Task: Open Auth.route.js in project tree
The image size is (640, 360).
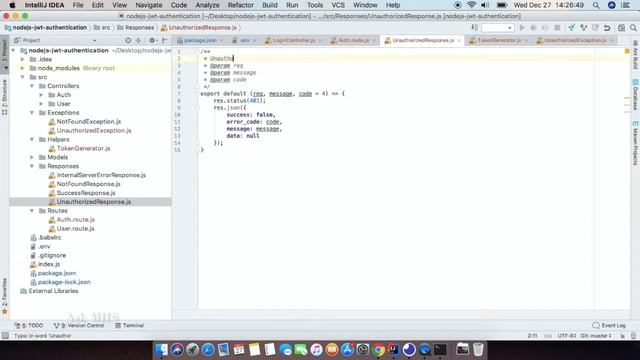Action: coord(76,220)
